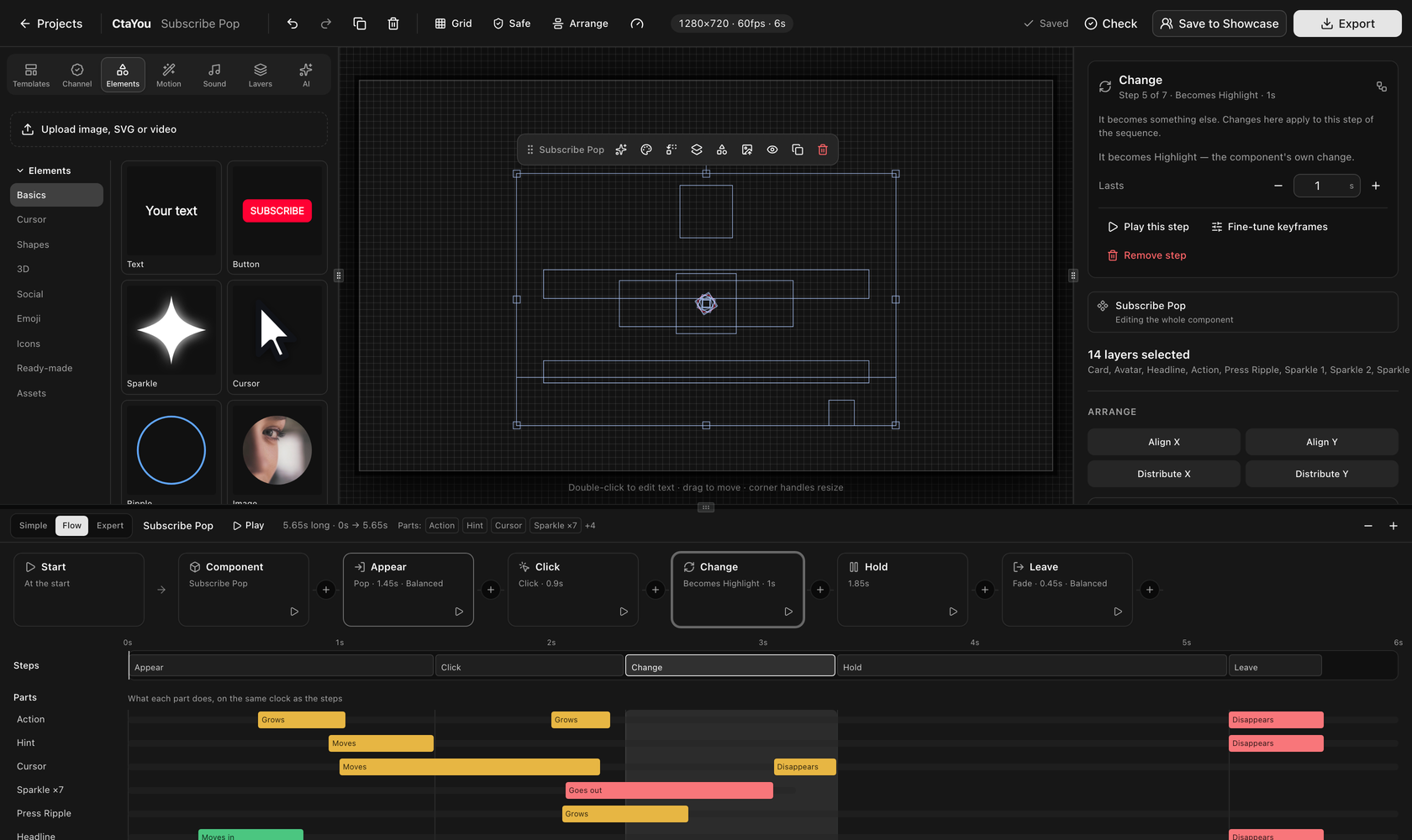This screenshot has height=840, width=1412.
Task: Preview the Click step with its play icon
Action: point(624,612)
